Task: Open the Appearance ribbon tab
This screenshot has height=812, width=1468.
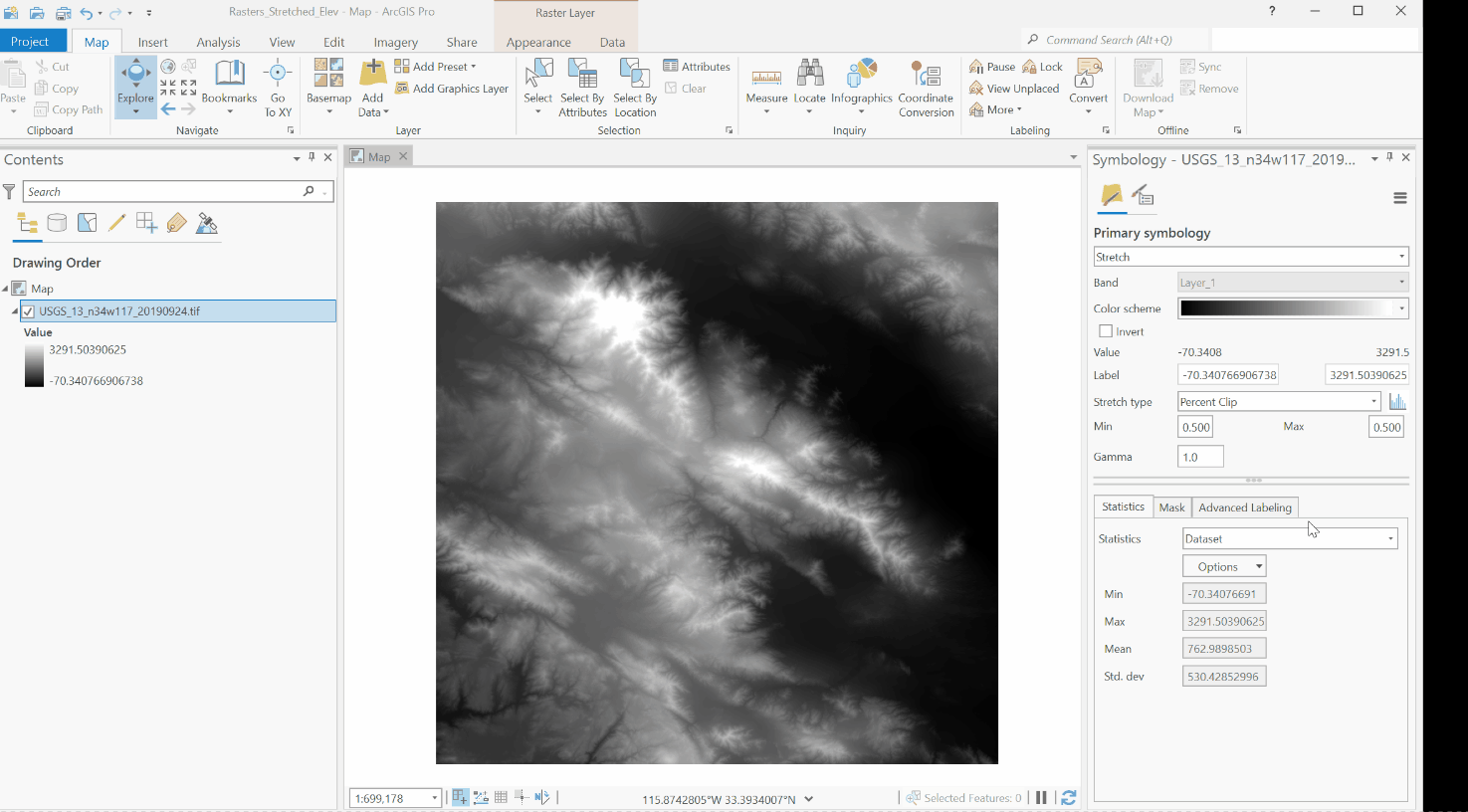Action: [x=538, y=42]
